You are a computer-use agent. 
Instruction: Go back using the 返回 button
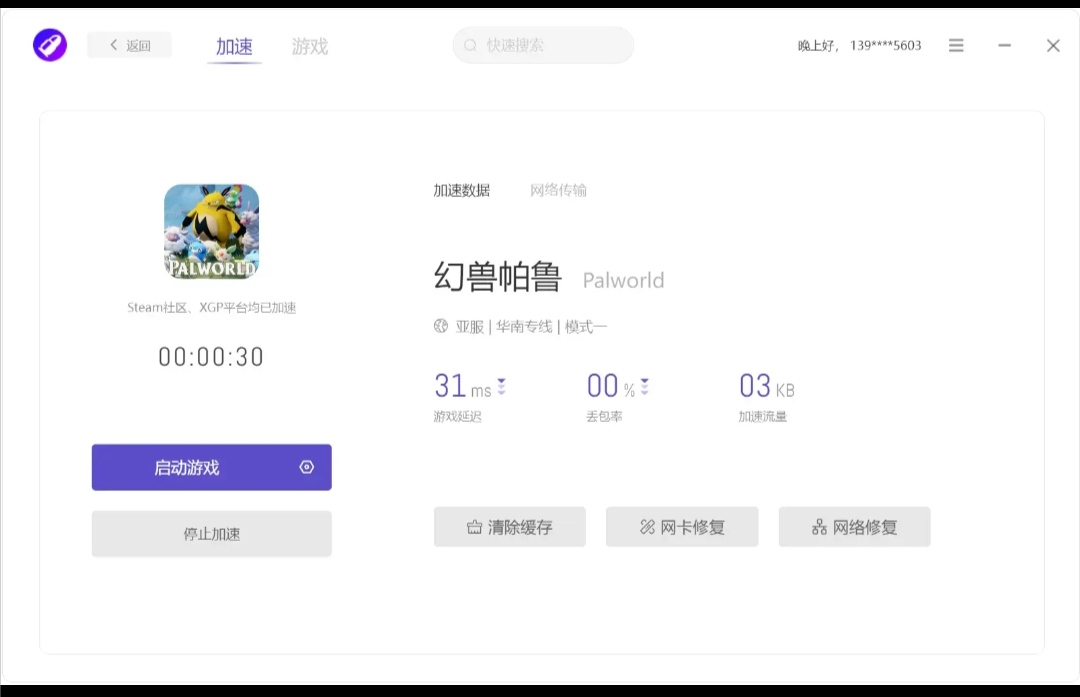(130, 45)
